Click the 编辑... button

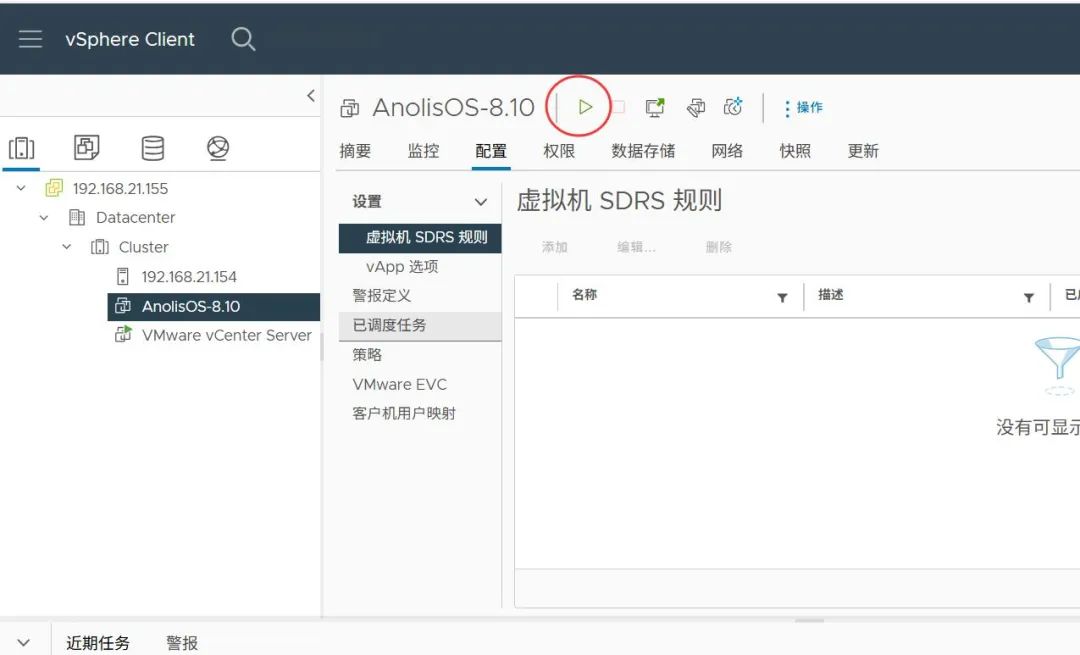click(x=636, y=247)
